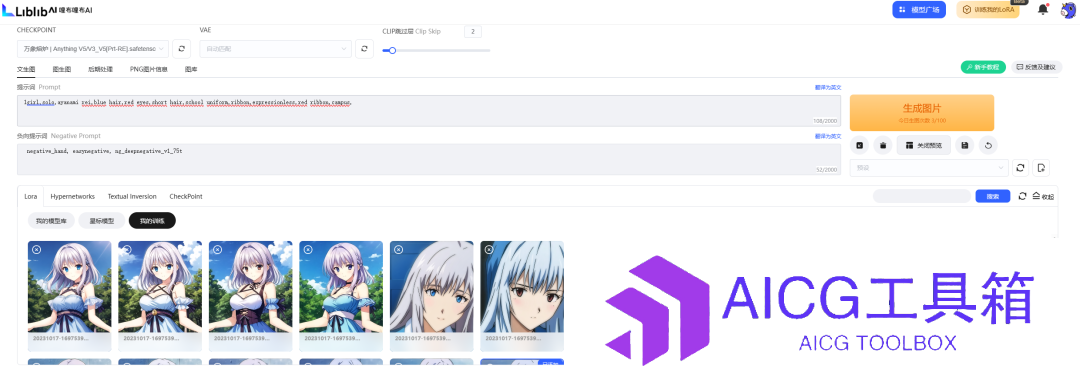The width and height of the screenshot is (1080, 376).
Task: Collapse the Lora panel with 收起
Action: (x=1043, y=196)
